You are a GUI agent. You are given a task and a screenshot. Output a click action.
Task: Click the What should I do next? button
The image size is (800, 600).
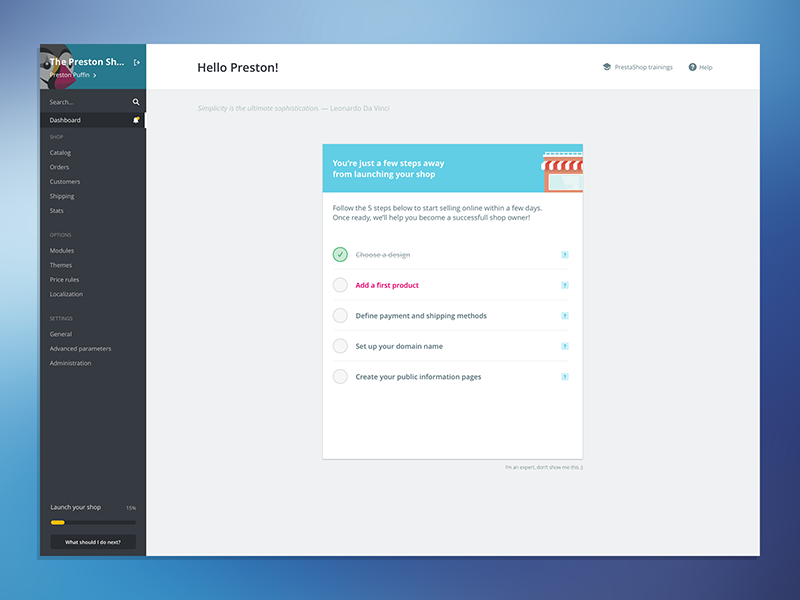click(92, 541)
